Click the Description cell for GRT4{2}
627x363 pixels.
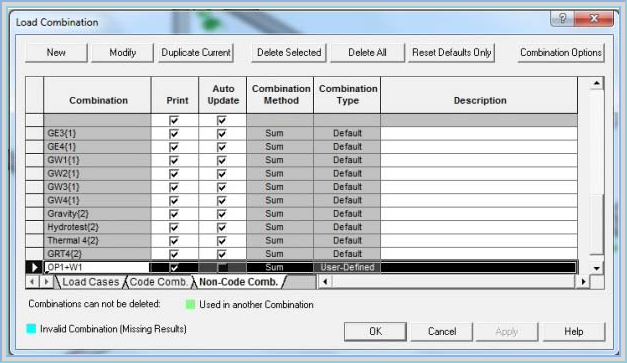pos(479,254)
